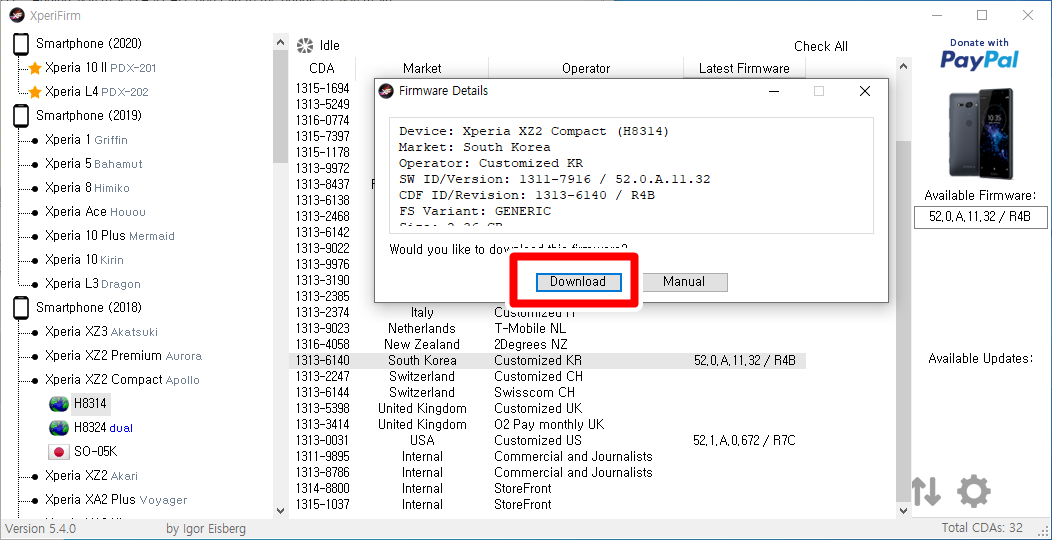Select Xperia 10 Kirin tree item
This screenshot has width=1052, height=540.
[84, 260]
